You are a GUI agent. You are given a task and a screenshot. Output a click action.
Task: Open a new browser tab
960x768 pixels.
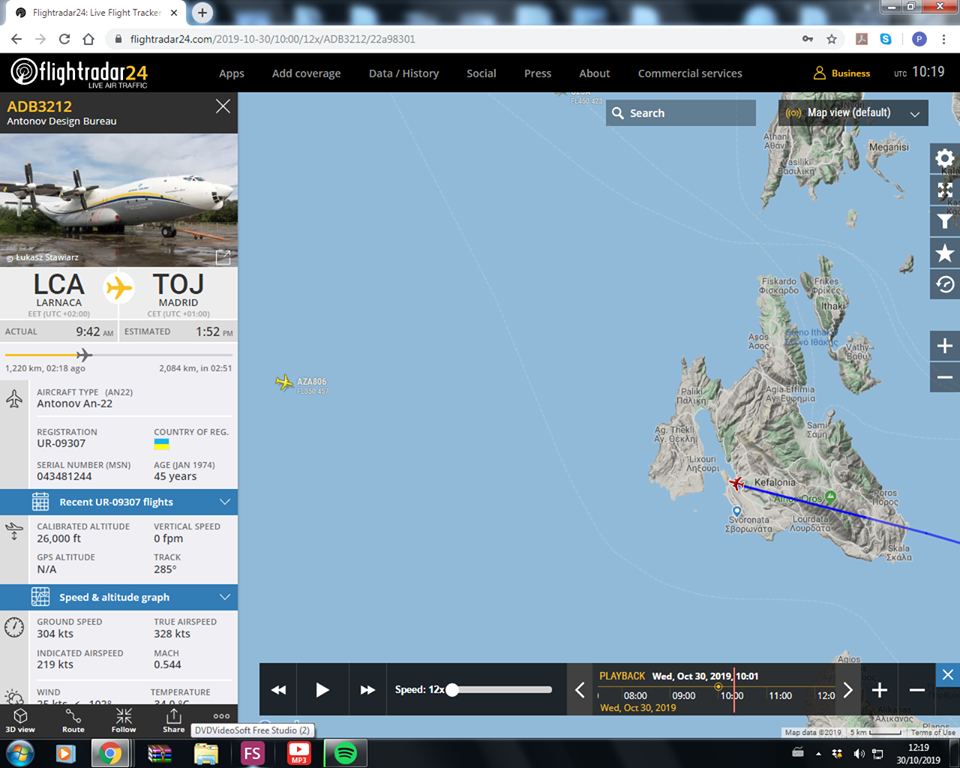point(202,12)
